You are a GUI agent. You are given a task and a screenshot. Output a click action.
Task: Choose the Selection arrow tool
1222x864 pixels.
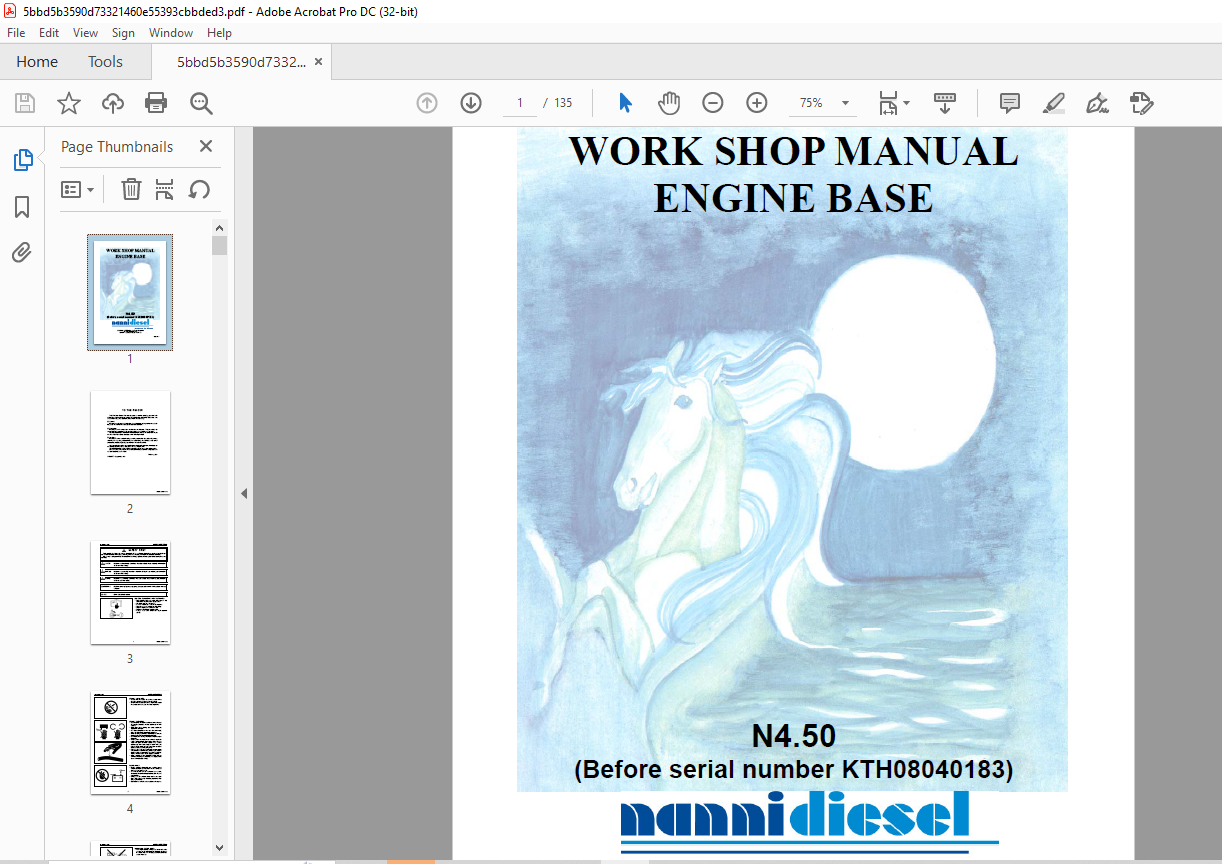pos(626,103)
